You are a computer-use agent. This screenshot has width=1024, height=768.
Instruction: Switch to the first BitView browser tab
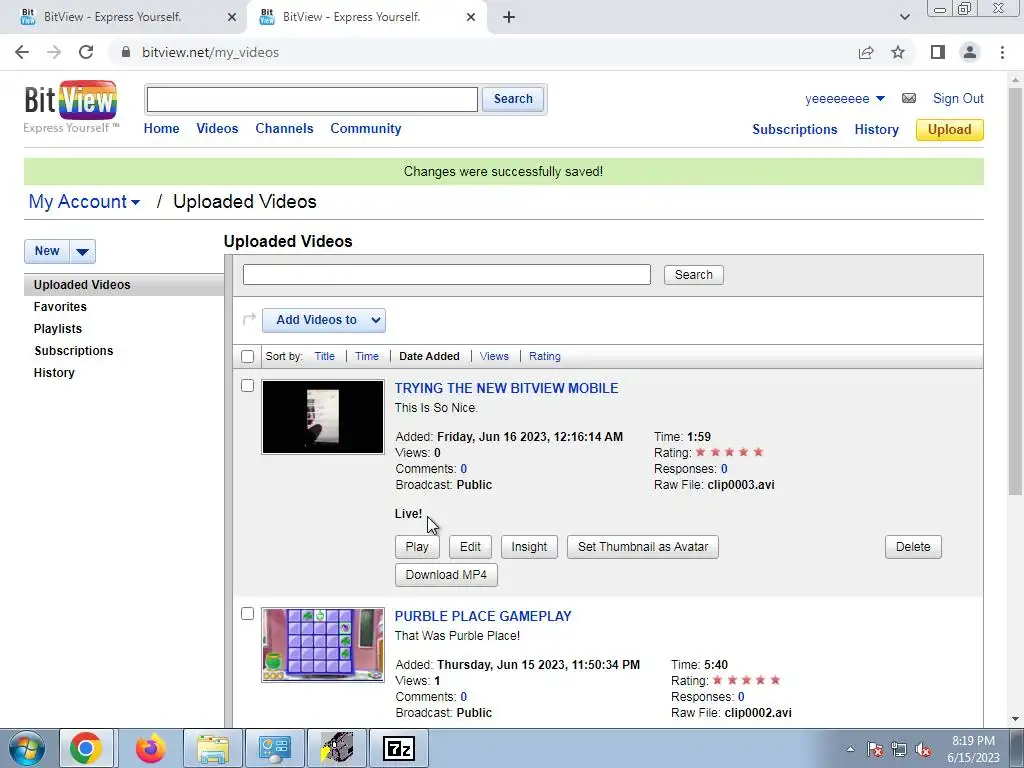[124, 17]
